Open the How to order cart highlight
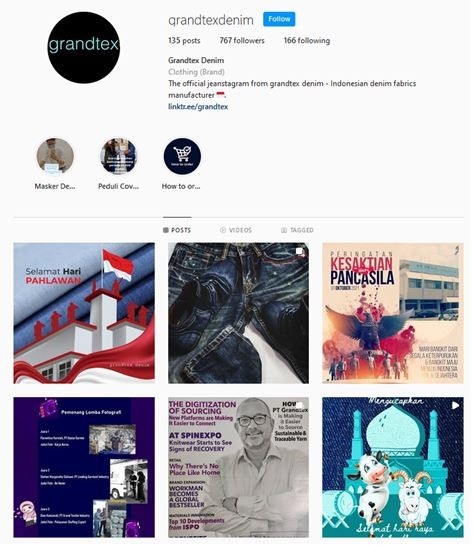The height and width of the screenshot is (551, 474). tap(182, 156)
